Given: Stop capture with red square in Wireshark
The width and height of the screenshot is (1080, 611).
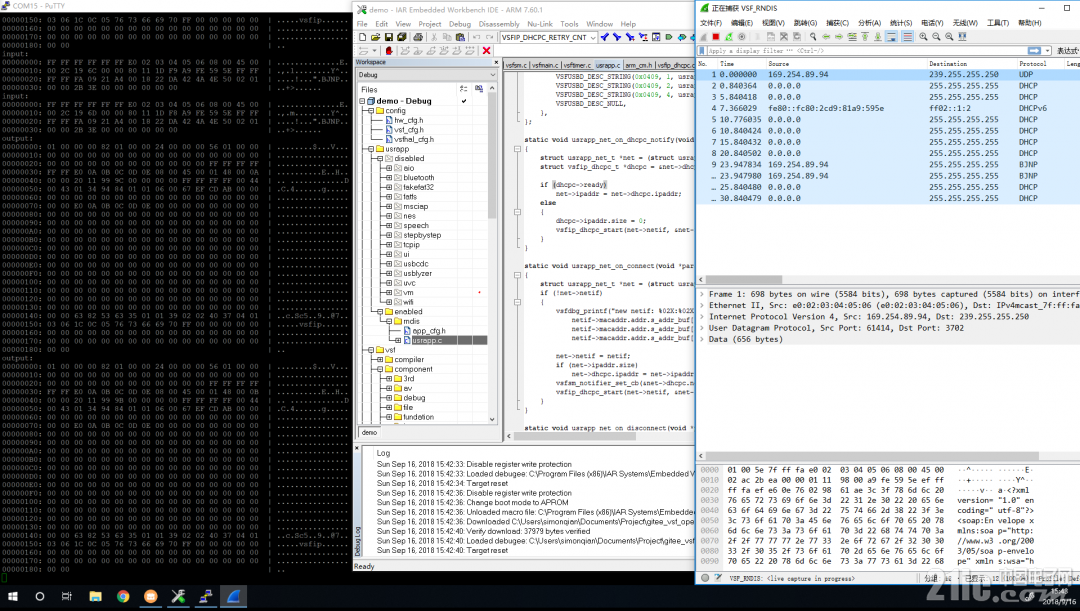Looking at the screenshot, I should (716, 37).
